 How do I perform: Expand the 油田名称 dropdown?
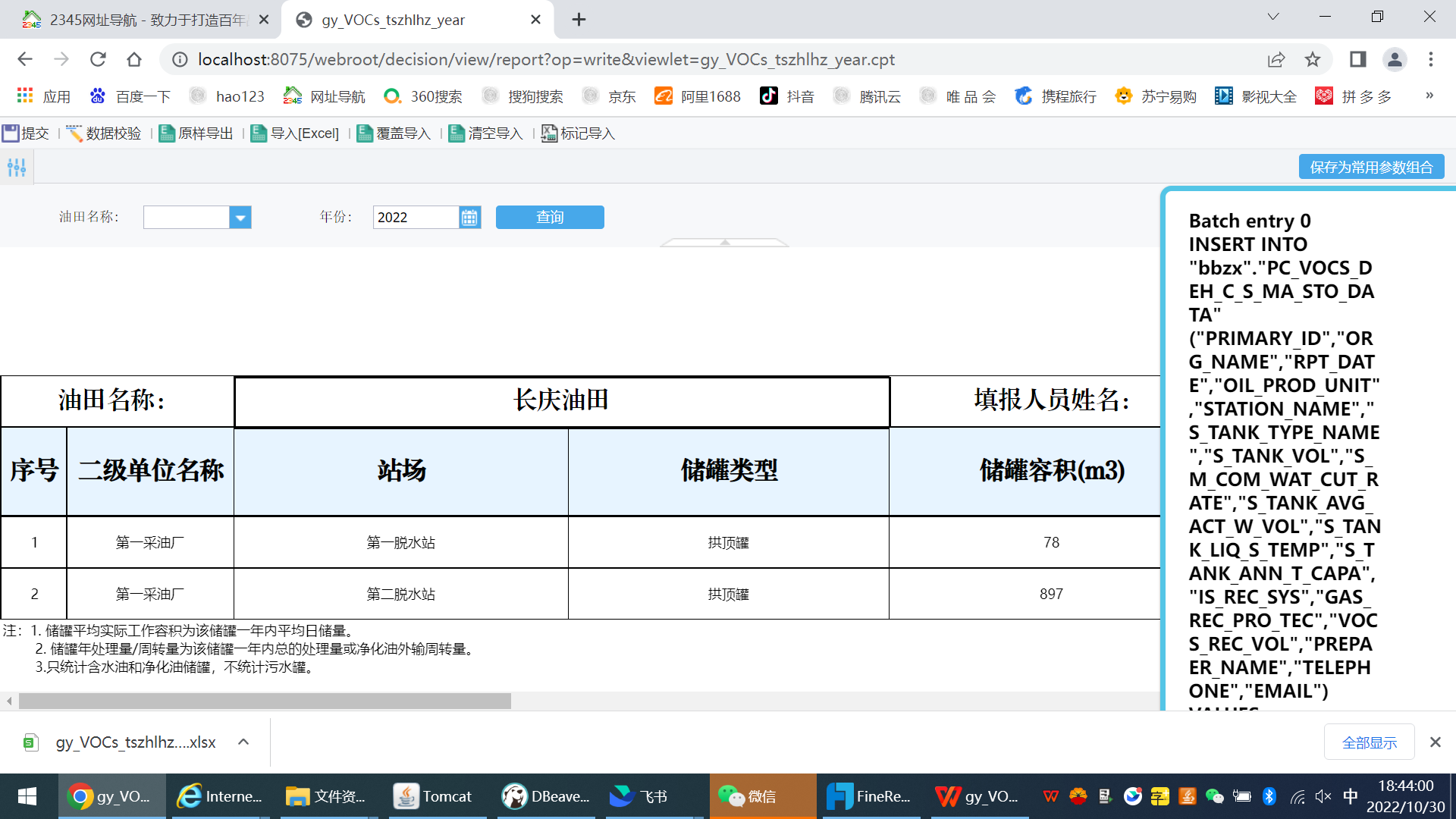pyautogui.click(x=240, y=218)
